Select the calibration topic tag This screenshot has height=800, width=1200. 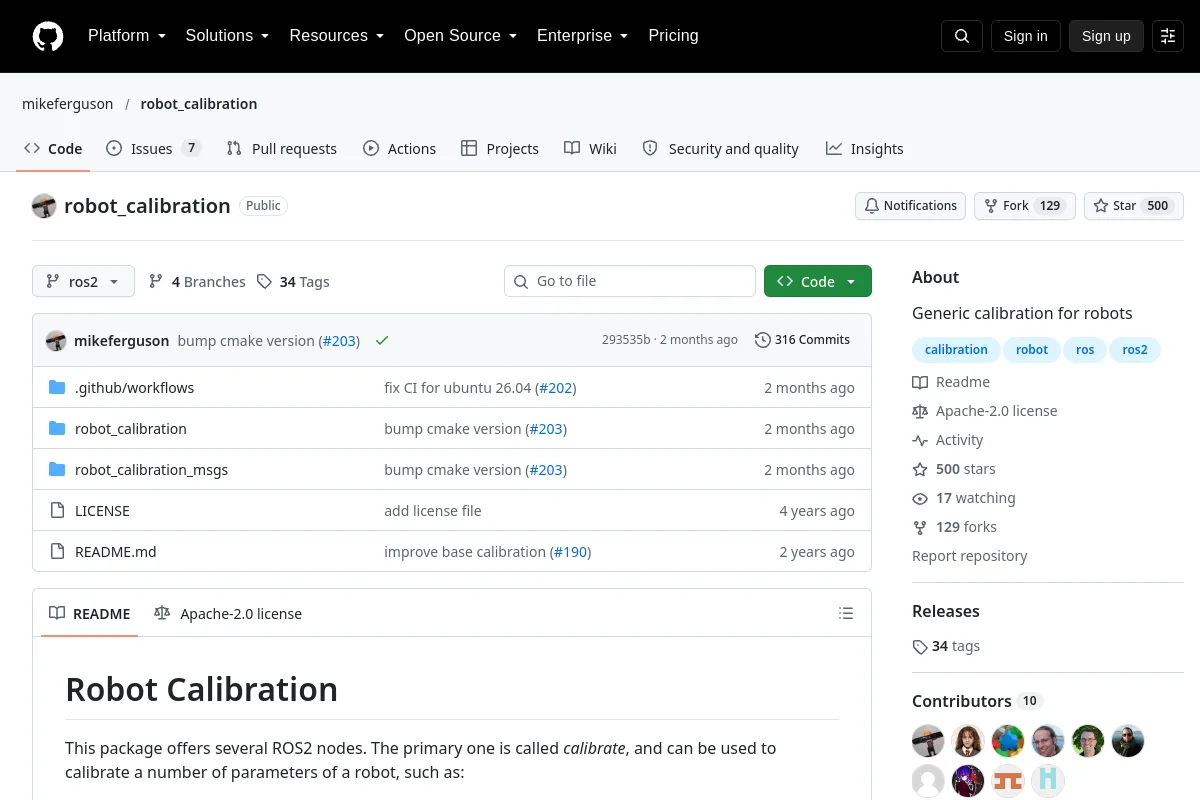click(x=956, y=350)
